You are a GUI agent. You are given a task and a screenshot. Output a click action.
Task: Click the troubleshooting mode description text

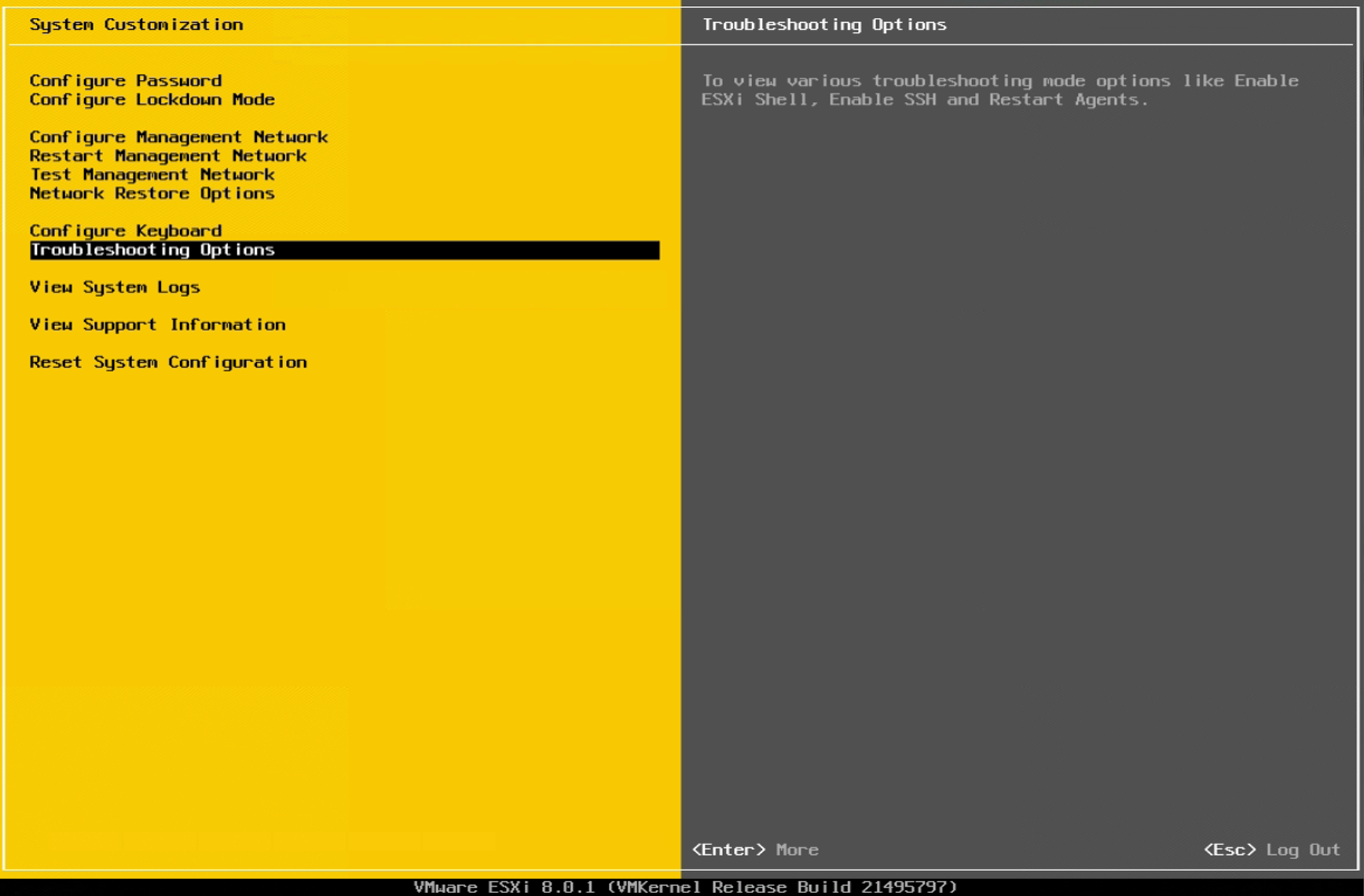[x=999, y=90]
